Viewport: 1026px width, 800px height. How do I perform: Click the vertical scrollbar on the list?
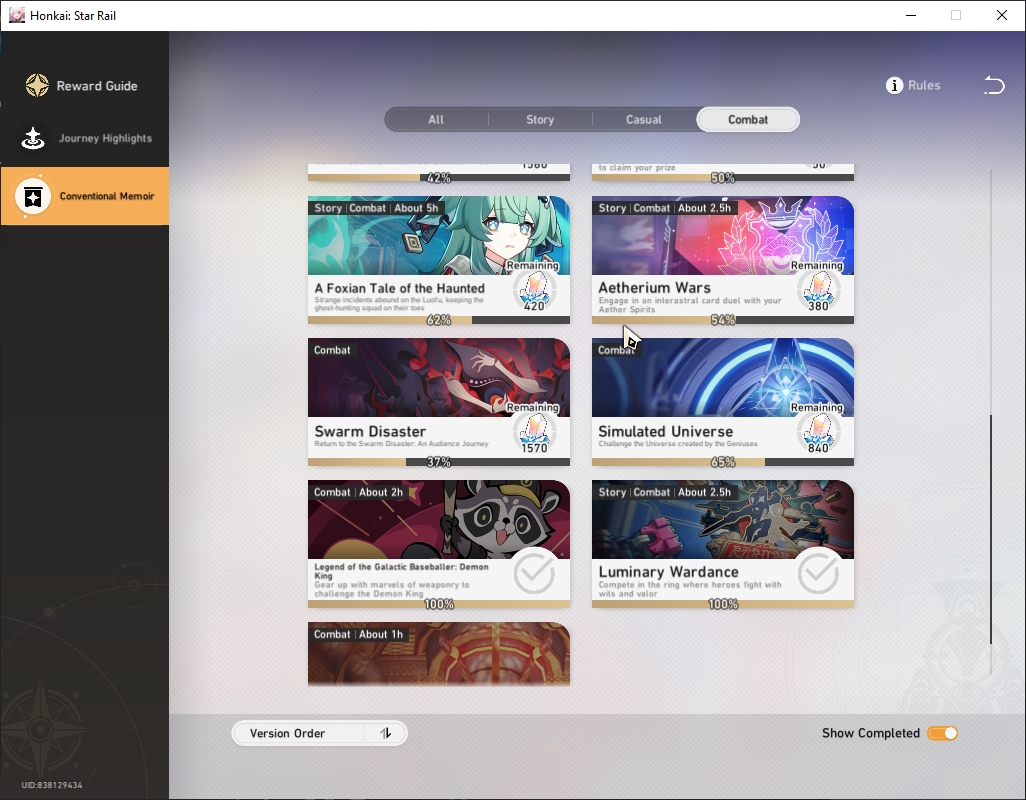pyautogui.click(x=991, y=529)
